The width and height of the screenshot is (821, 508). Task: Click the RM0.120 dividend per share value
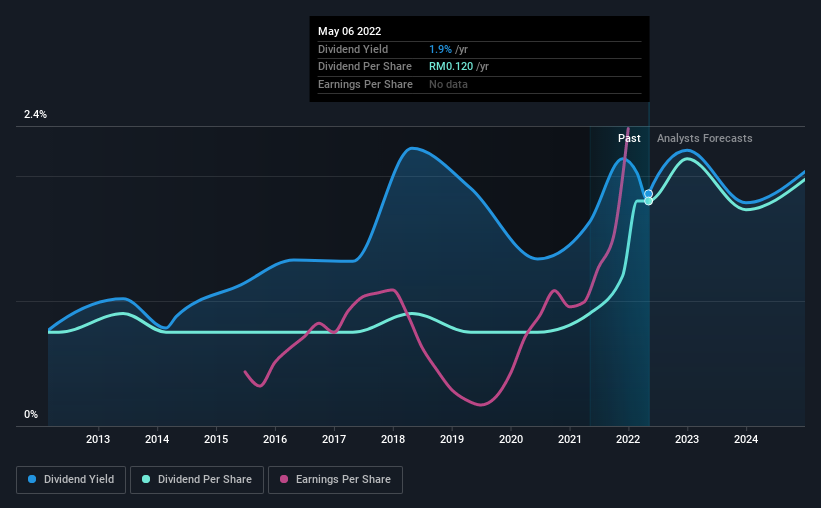[451, 67]
